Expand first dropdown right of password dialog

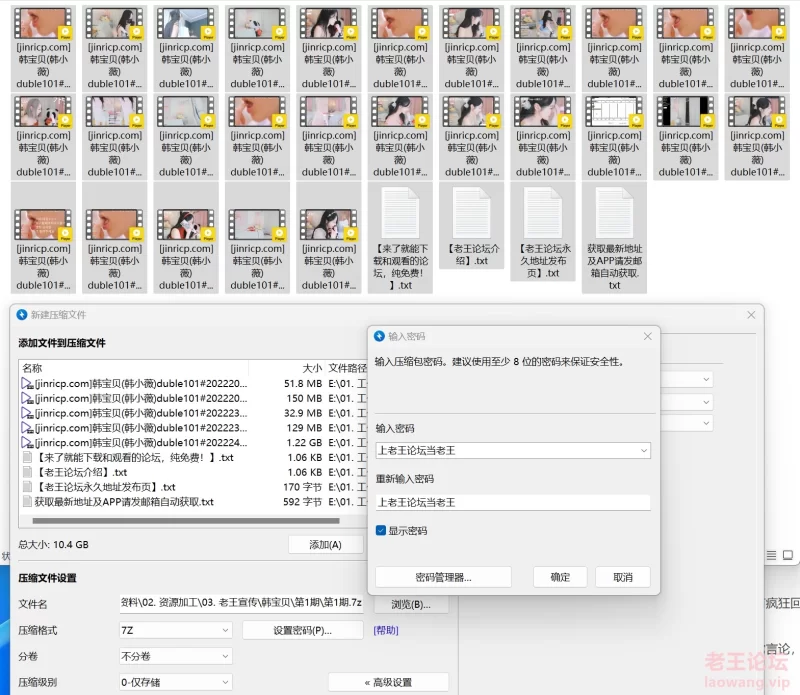pos(706,380)
